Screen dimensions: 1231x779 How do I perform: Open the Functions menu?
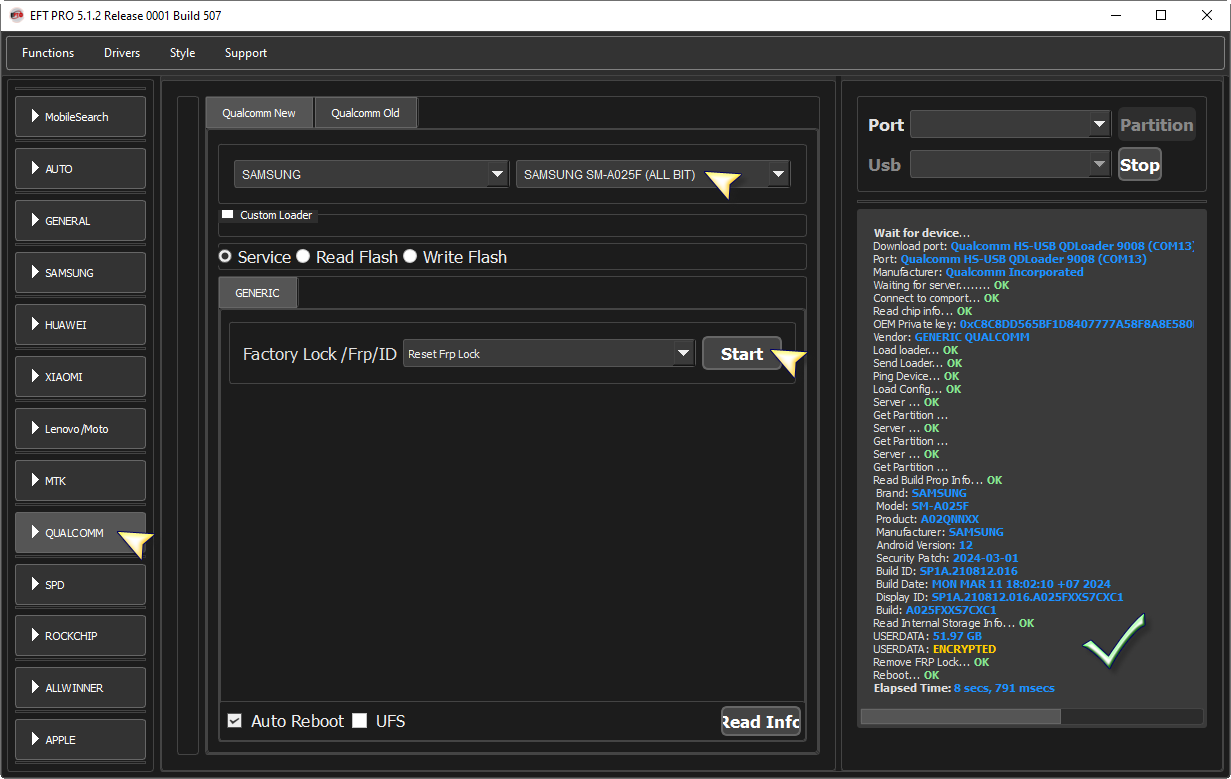click(48, 53)
